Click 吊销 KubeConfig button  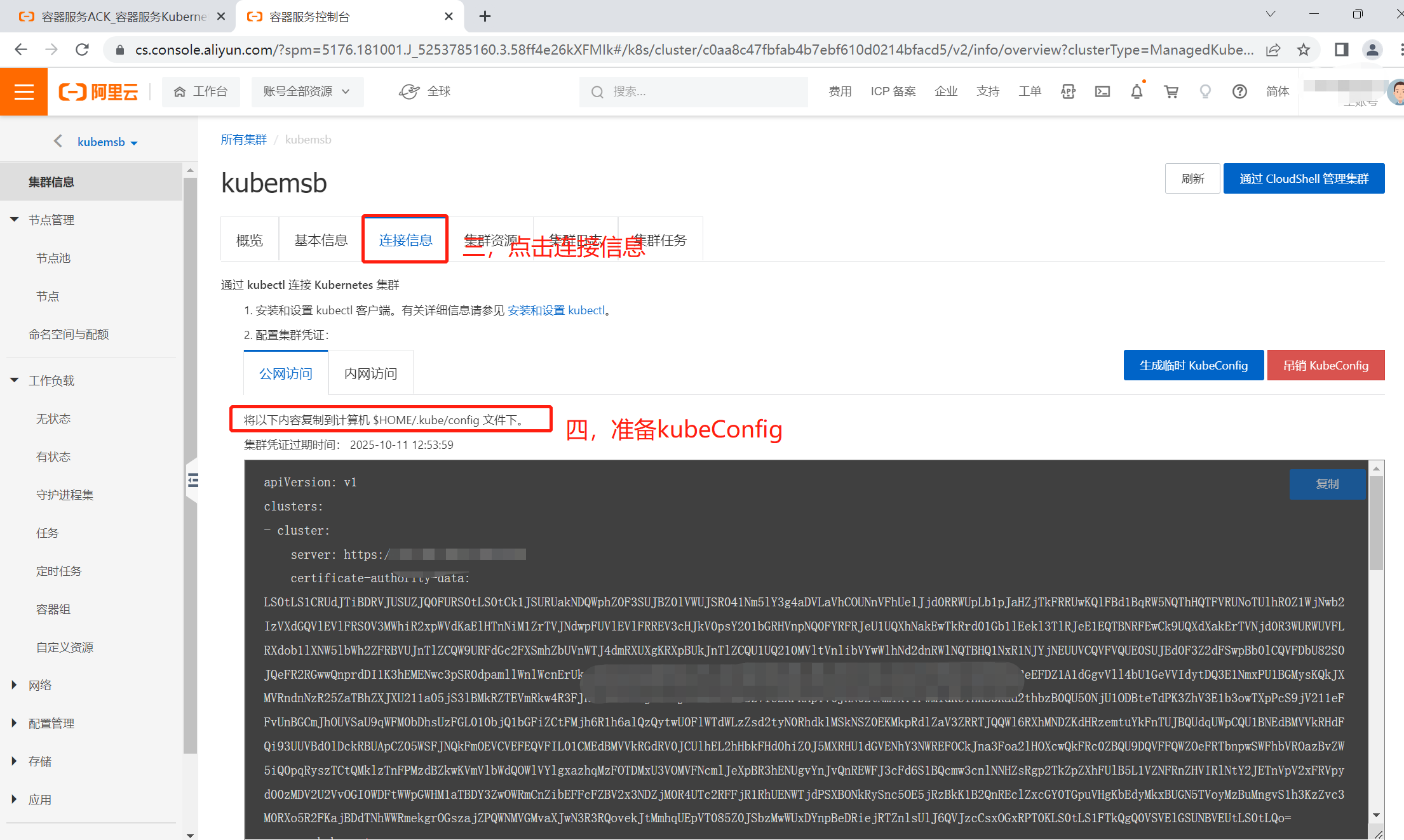1326,366
